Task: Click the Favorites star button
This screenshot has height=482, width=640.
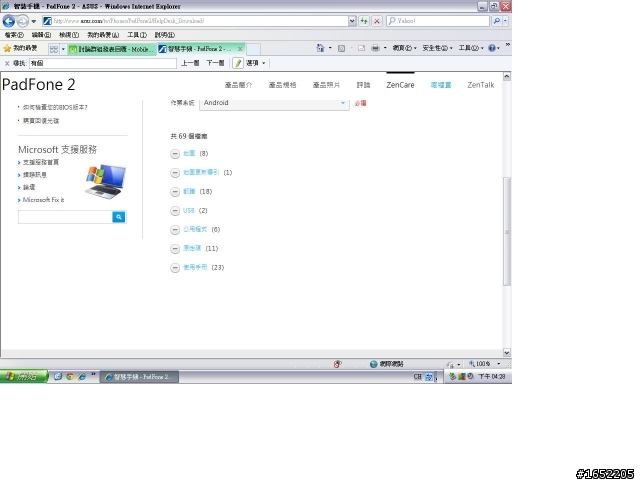Action: 20,49
